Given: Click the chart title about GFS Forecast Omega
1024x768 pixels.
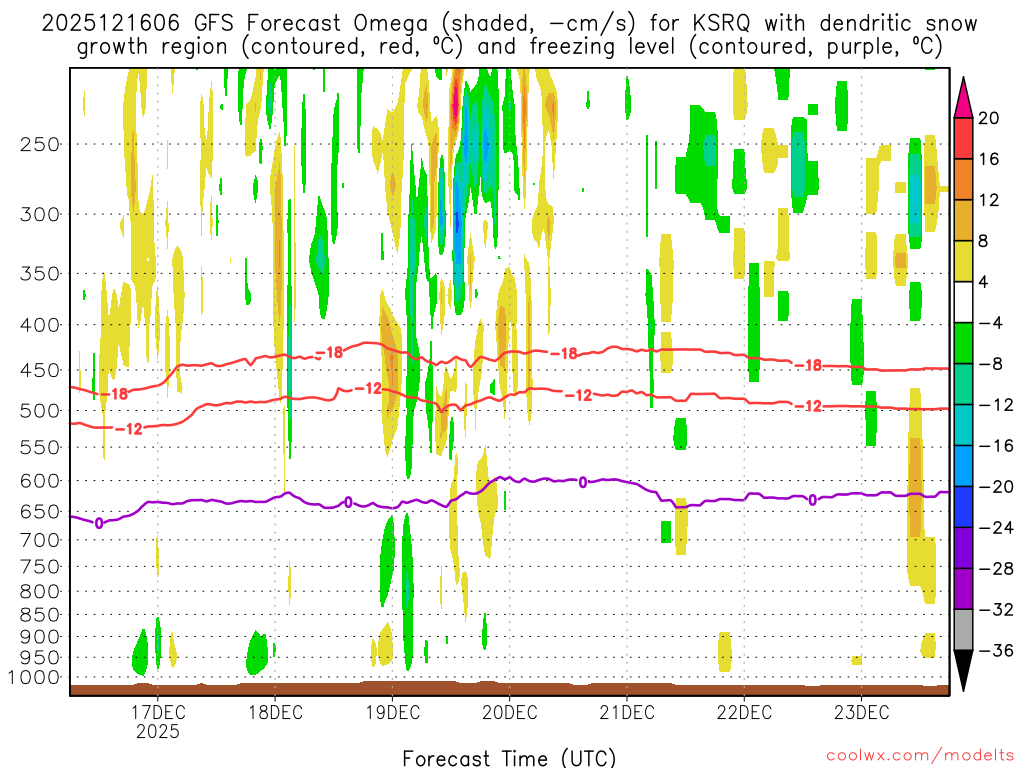Looking at the screenshot, I should [509, 35].
